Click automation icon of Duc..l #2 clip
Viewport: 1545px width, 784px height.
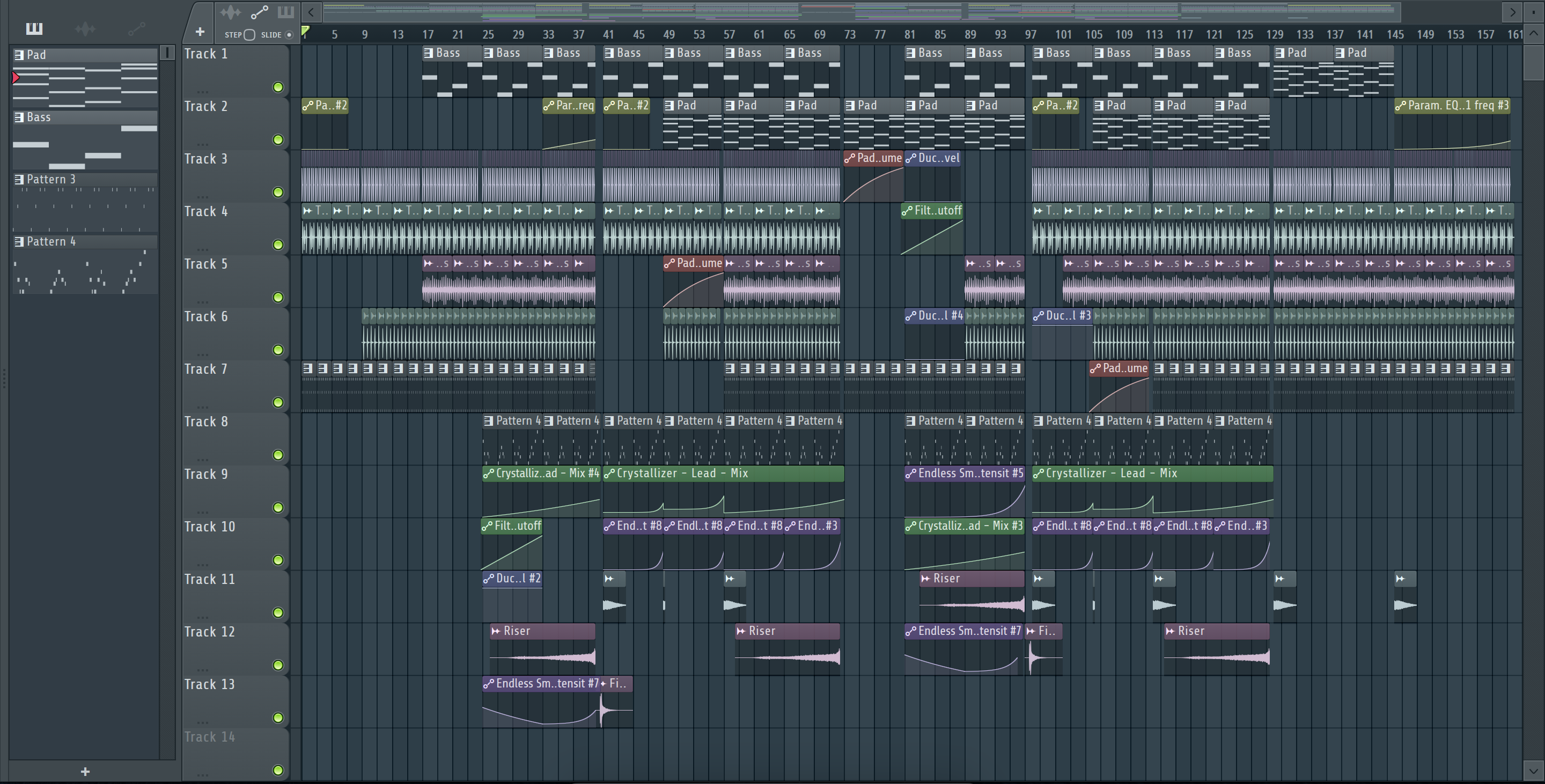click(489, 579)
